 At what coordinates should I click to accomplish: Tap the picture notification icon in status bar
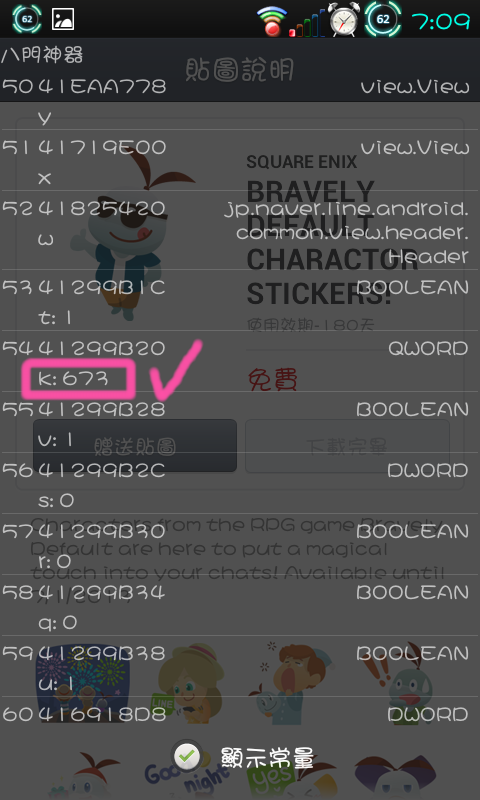pyautogui.click(x=63, y=19)
